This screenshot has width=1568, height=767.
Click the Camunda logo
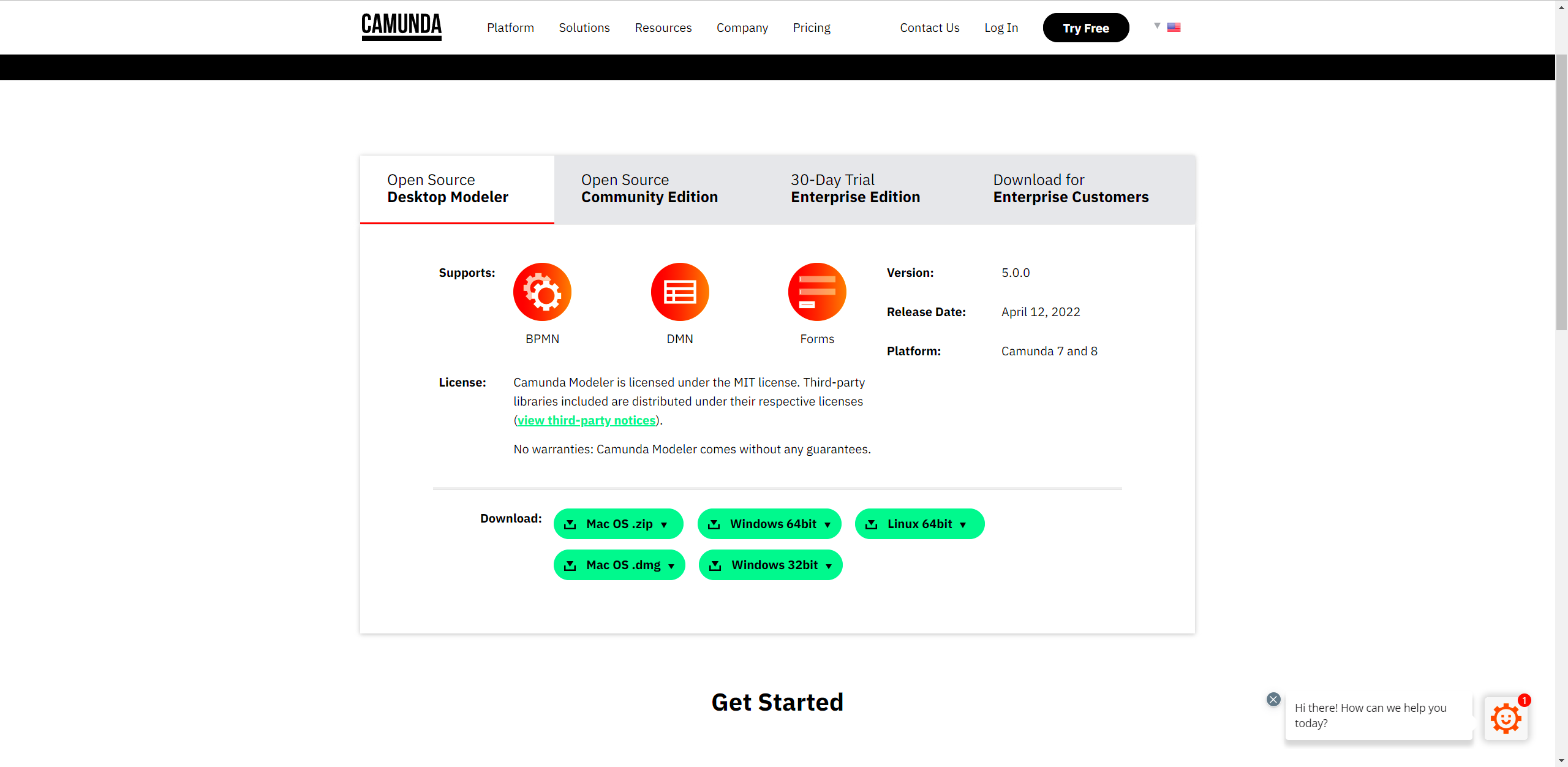[401, 28]
